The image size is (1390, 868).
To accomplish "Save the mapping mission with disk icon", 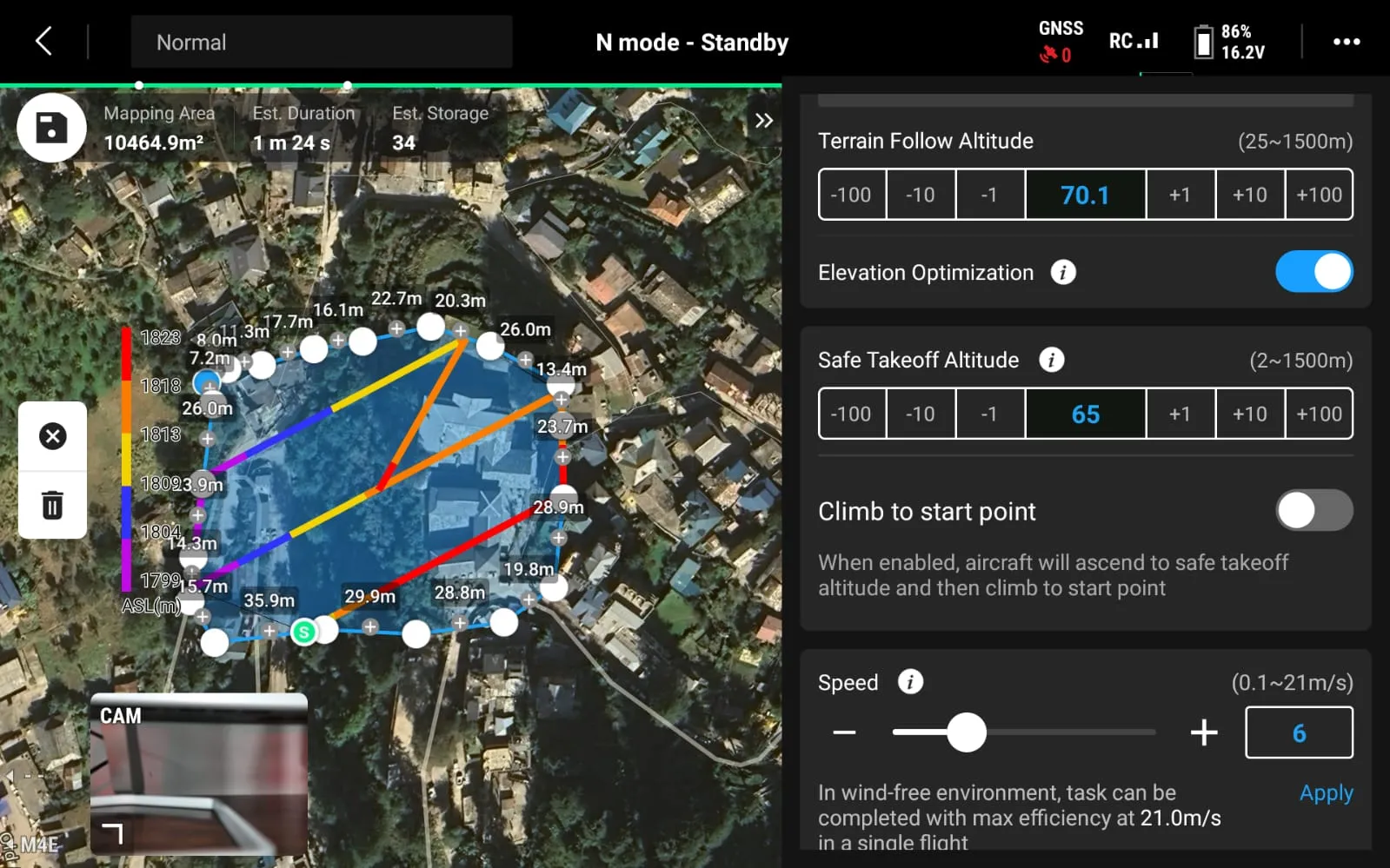I will tap(51, 128).
